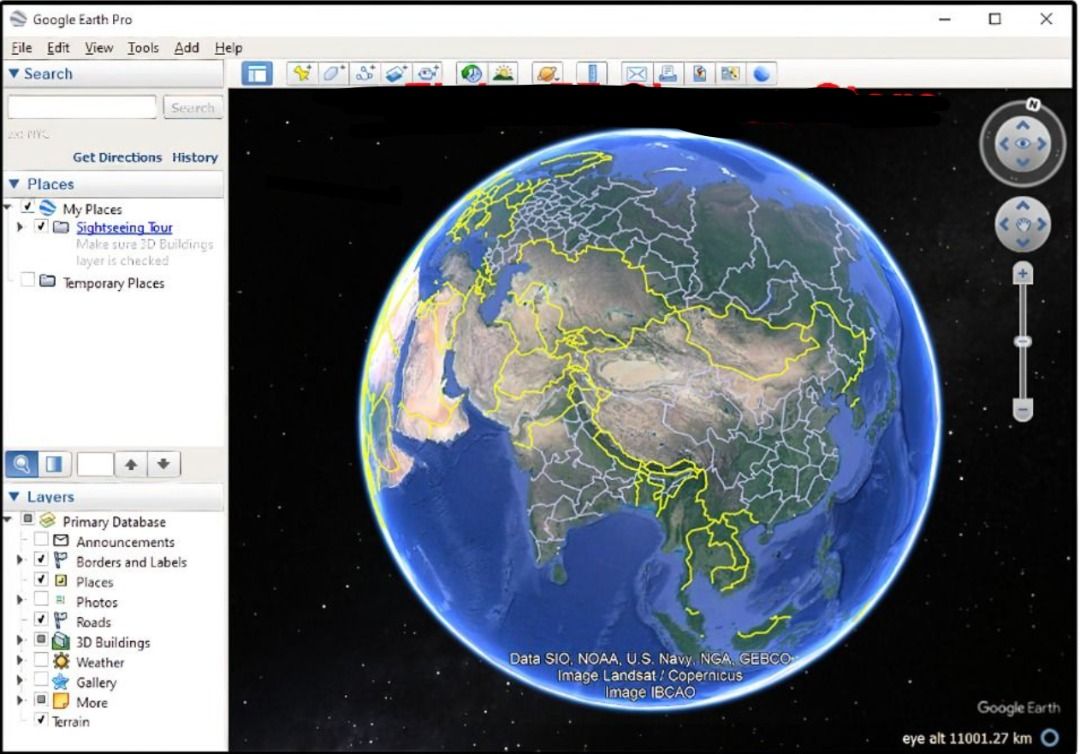Save image of the current view icon
The image size is (1080, 754).
[699, 74]
